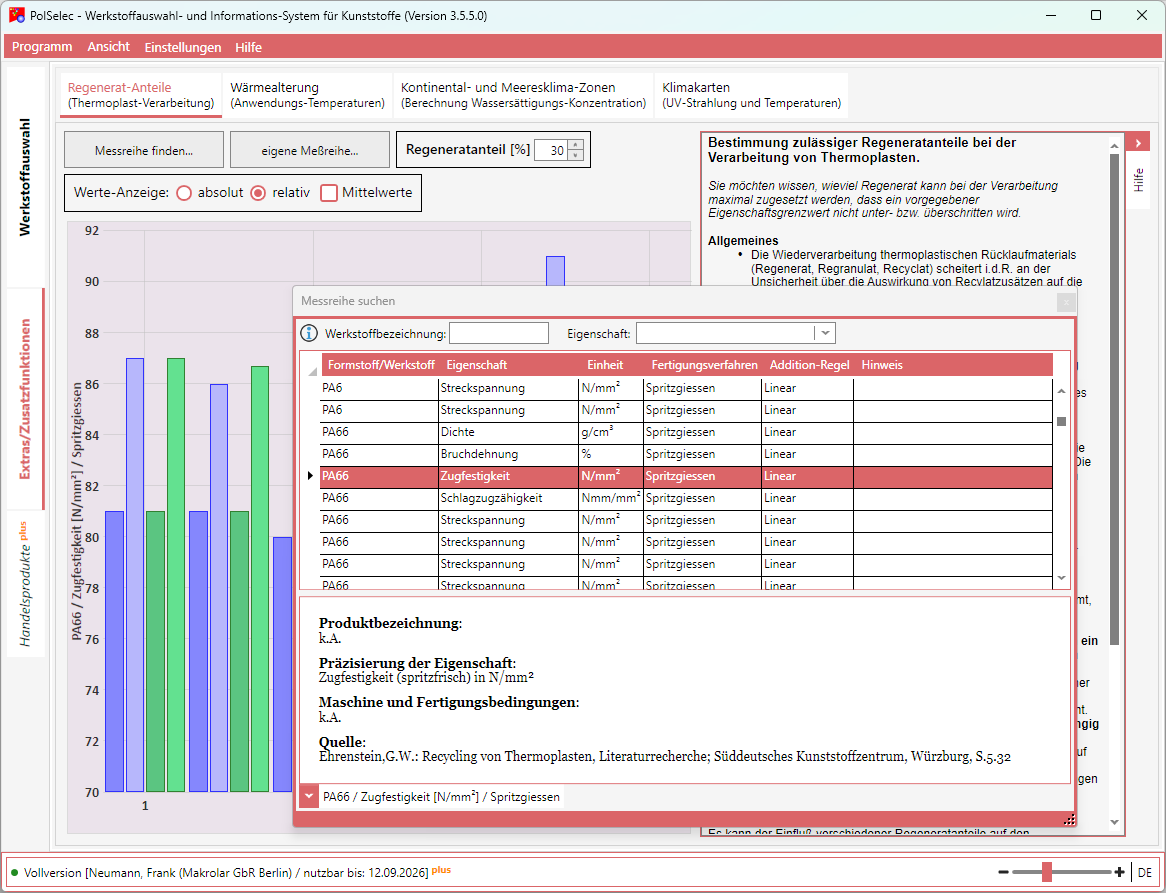Click the Regeneratanteil value field

(551, 150)
